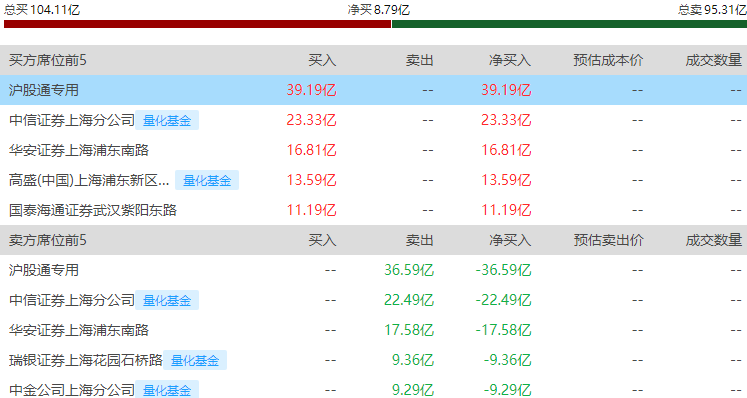
Task: Open buyer 中信证券上海分公司 seat name
Action: click(72, 120)
